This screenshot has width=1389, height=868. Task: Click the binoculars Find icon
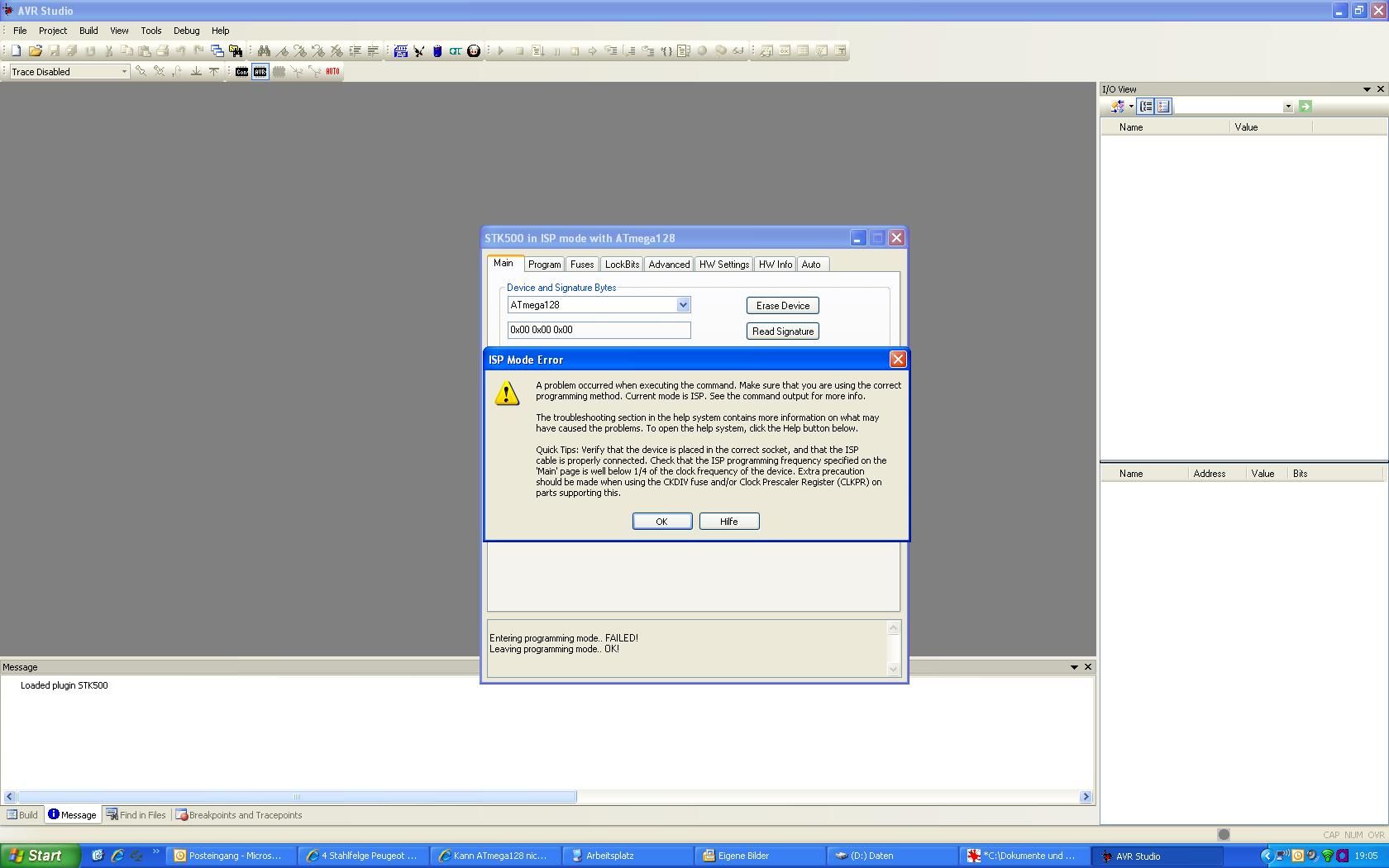pyautogui.click(x=264, y=50)
